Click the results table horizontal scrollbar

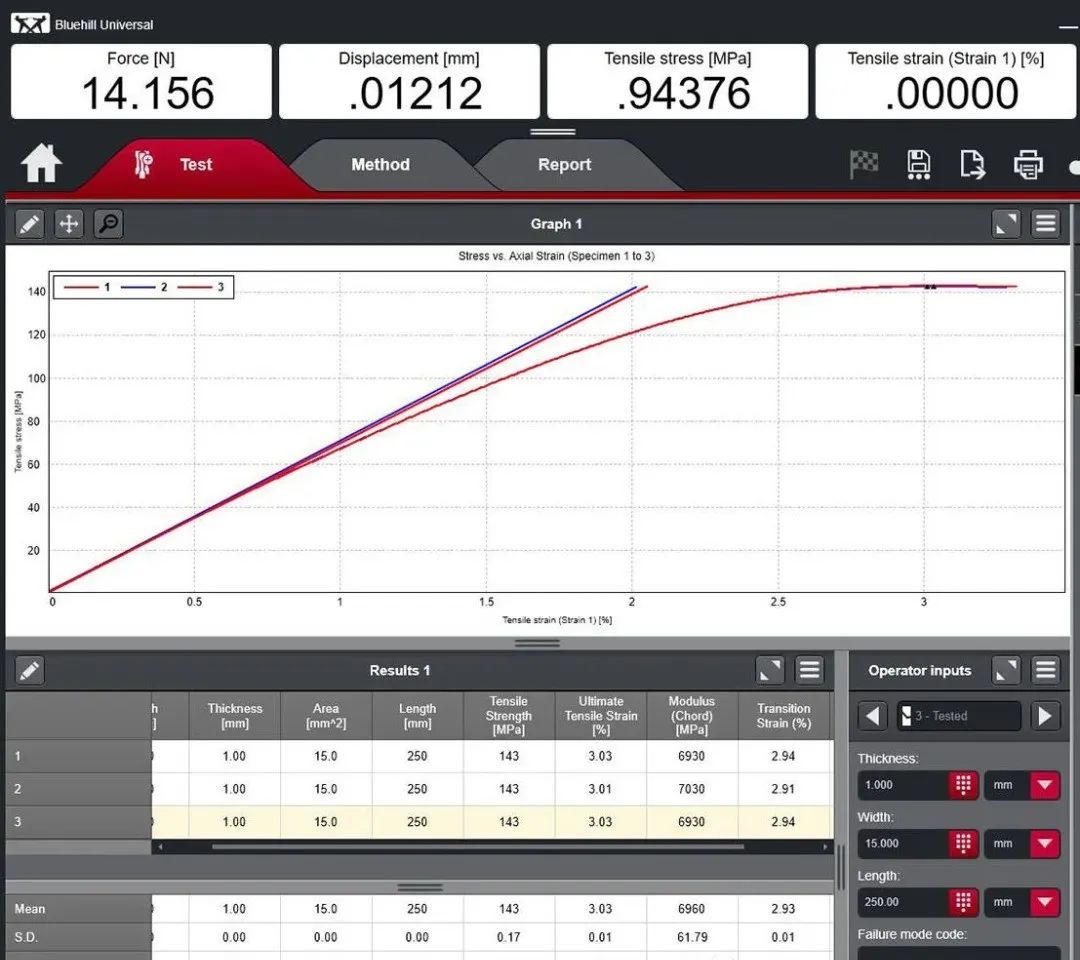tap(478, 847)
